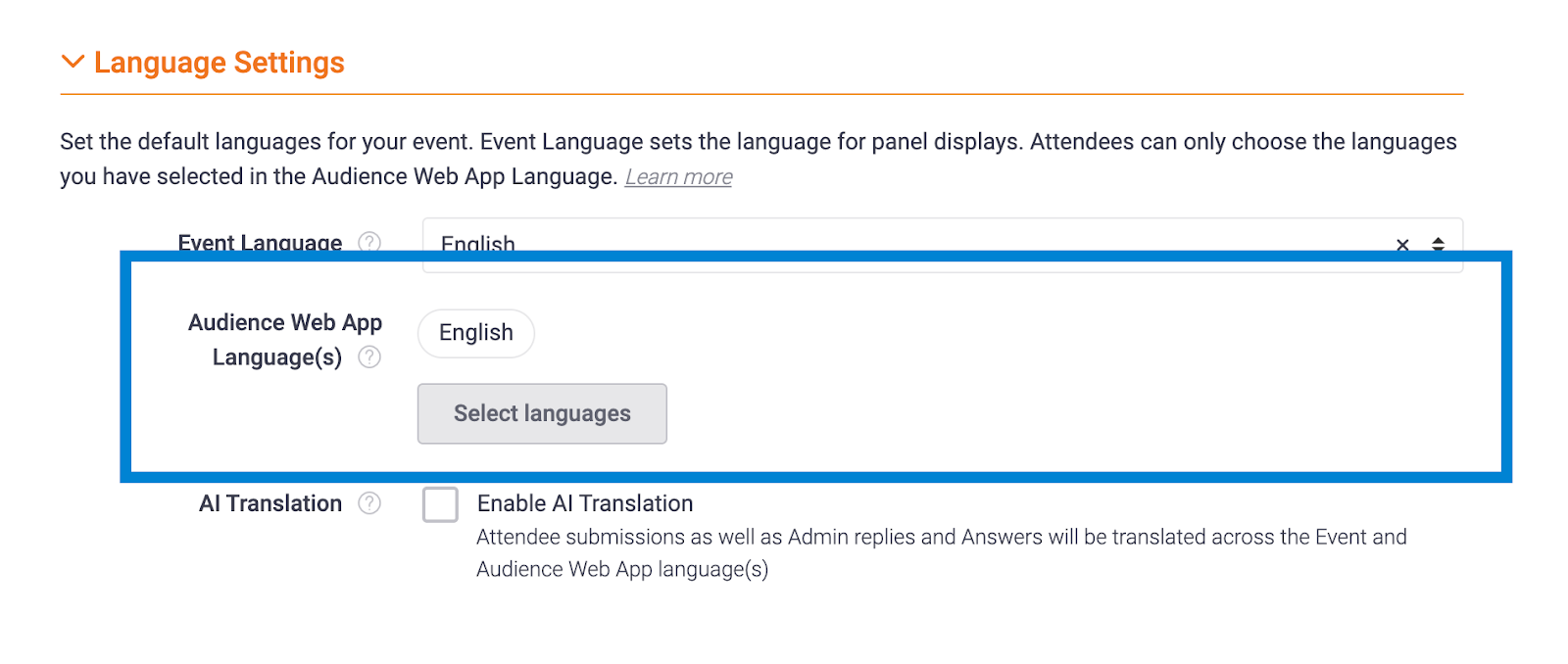This screenshot has height=664, width=1568.
Task: Collapse the Language Settings chevron
Action: (73, 62)
